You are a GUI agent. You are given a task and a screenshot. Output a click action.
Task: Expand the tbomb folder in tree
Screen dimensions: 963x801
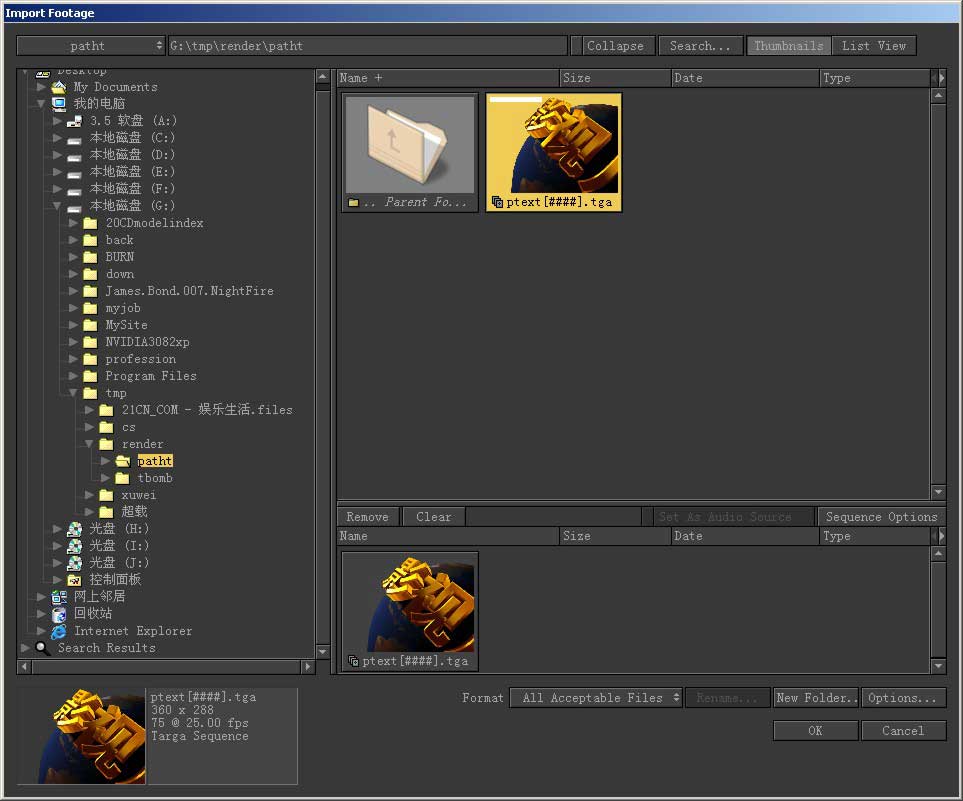tap(106, 478)
